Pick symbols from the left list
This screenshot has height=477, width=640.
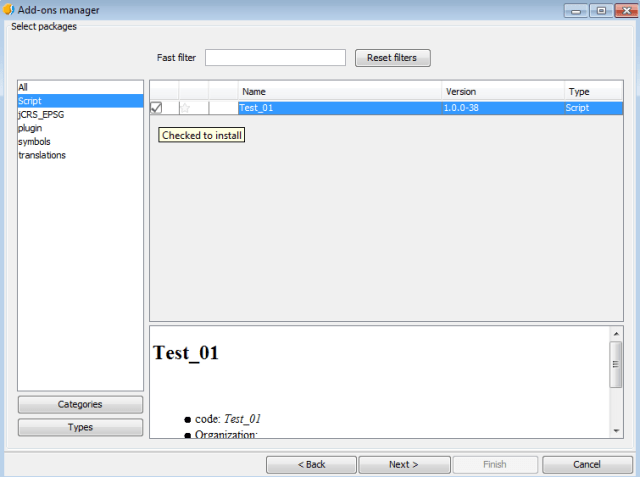point(34,142)
